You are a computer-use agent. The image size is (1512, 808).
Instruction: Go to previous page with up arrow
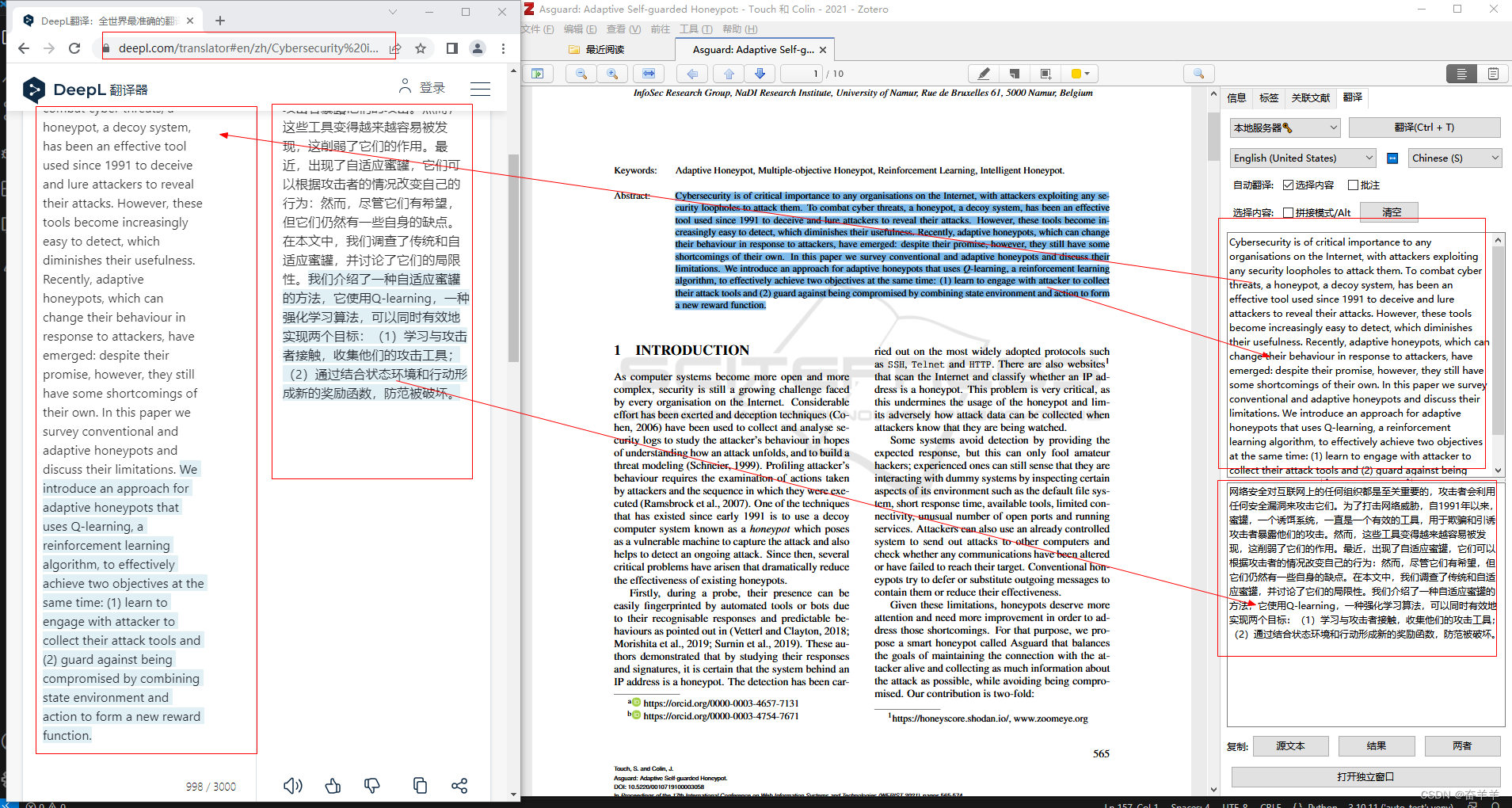tap(729, 74)
